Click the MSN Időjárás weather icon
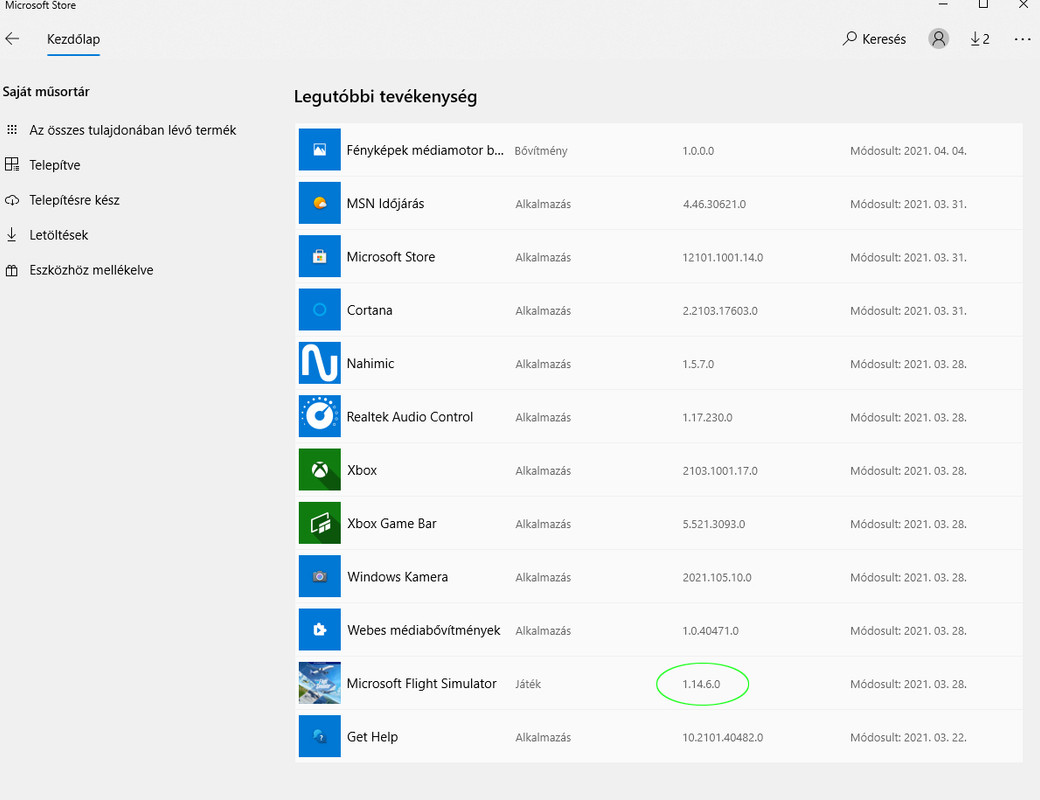Screen dimensions: 1040x800 (320, 203)
